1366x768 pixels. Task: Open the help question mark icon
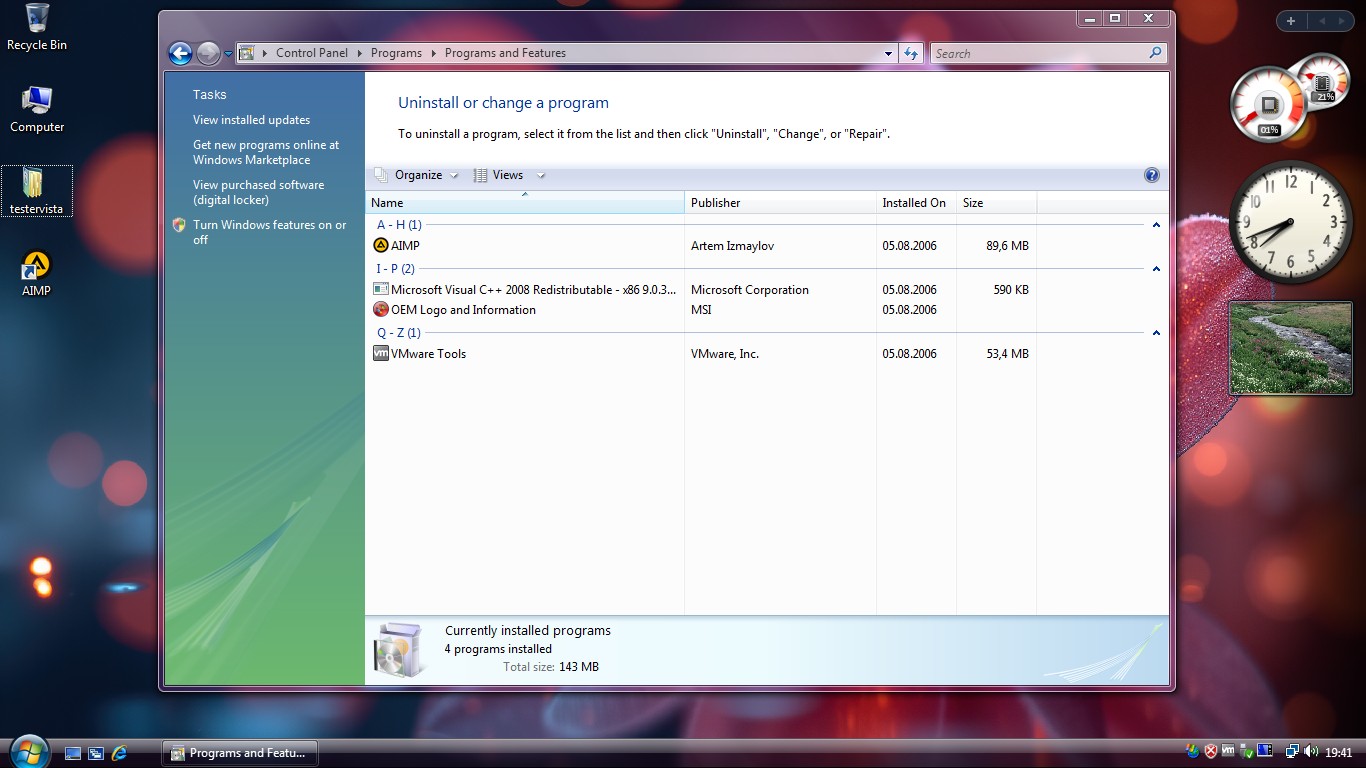tap(1151, 175)
